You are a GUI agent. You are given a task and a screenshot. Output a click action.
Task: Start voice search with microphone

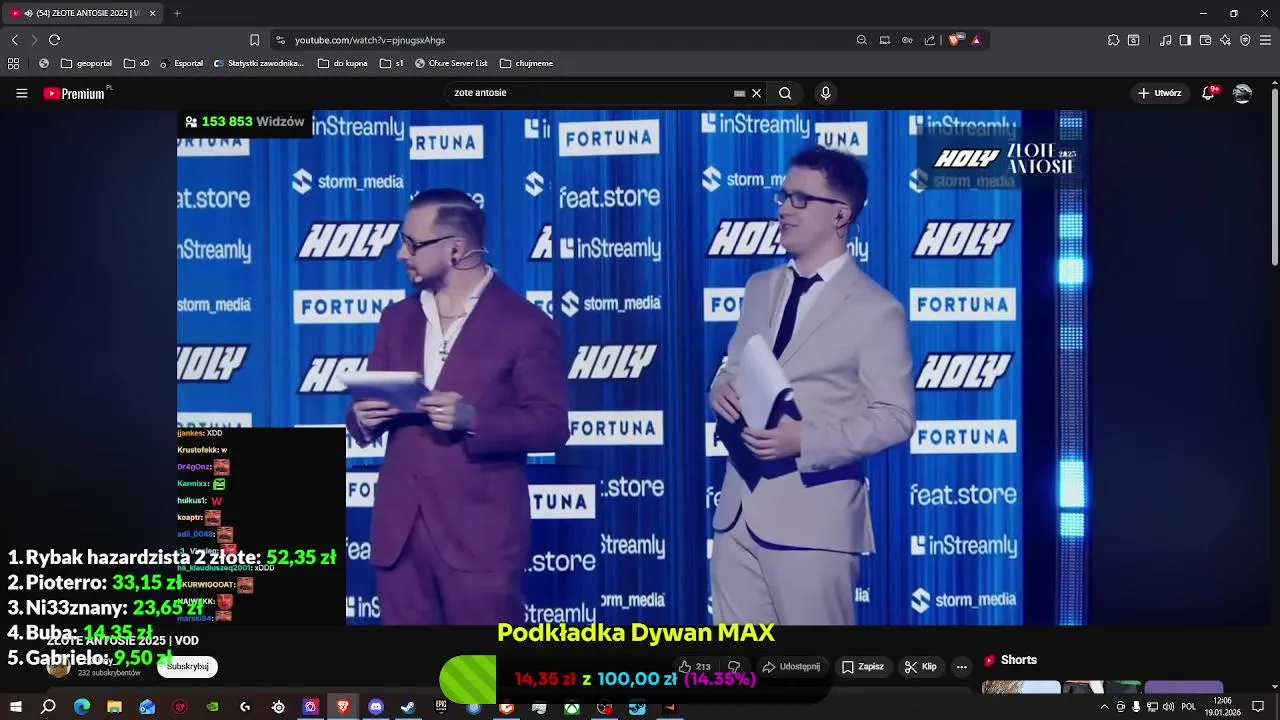[x=825, y=93]
